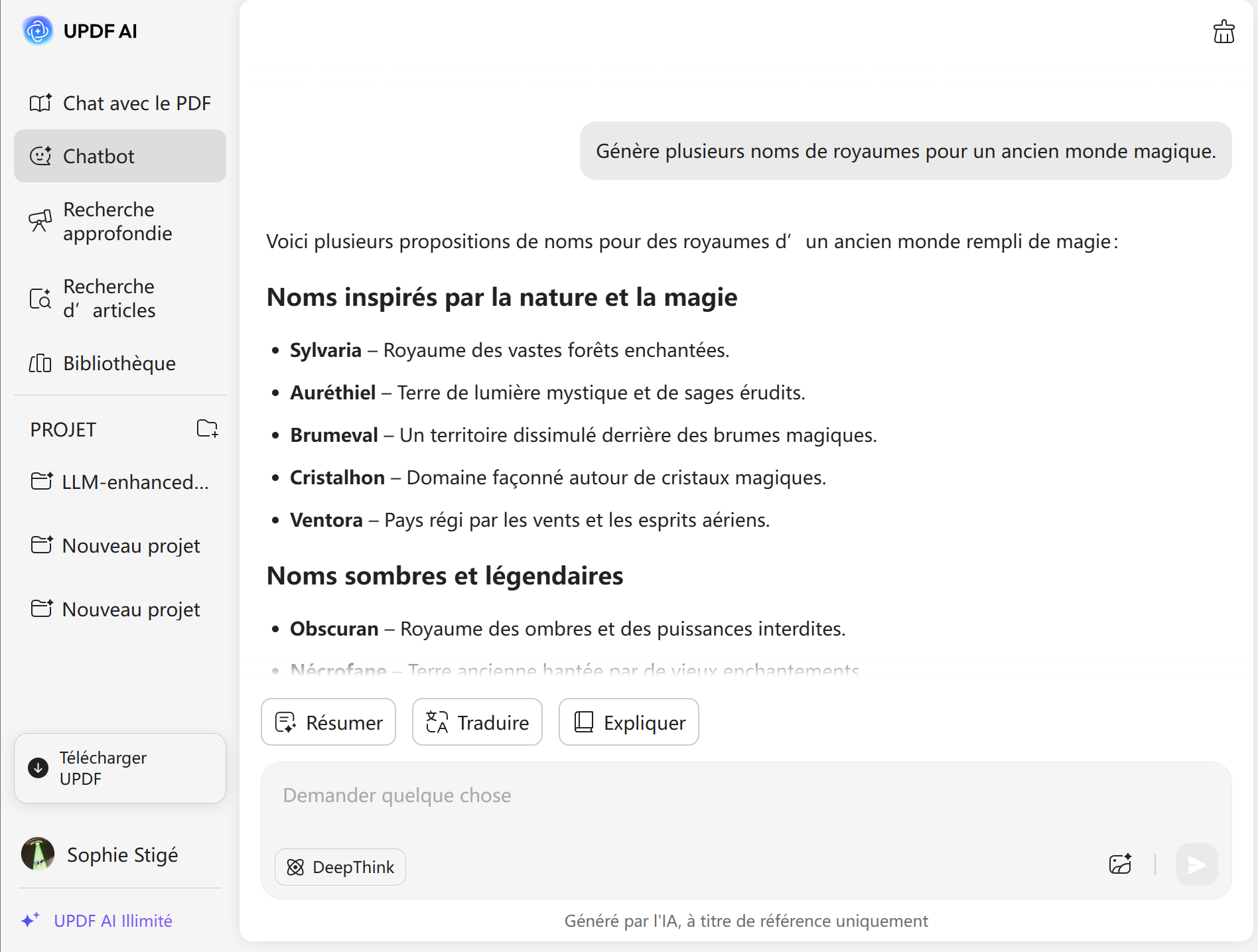Select the Chatbot menu item
The image size is (1258, 952).
click(x=120, y=157)
